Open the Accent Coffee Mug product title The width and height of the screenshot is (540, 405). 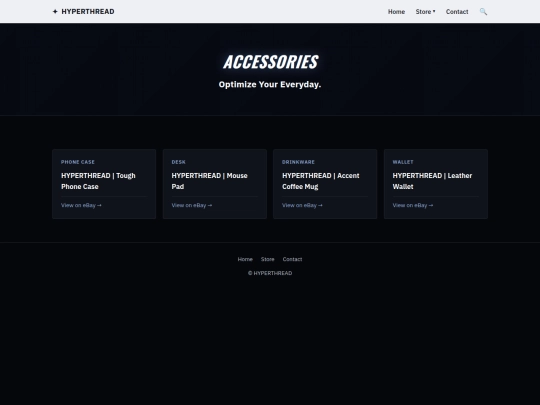[x=321, y=181]
